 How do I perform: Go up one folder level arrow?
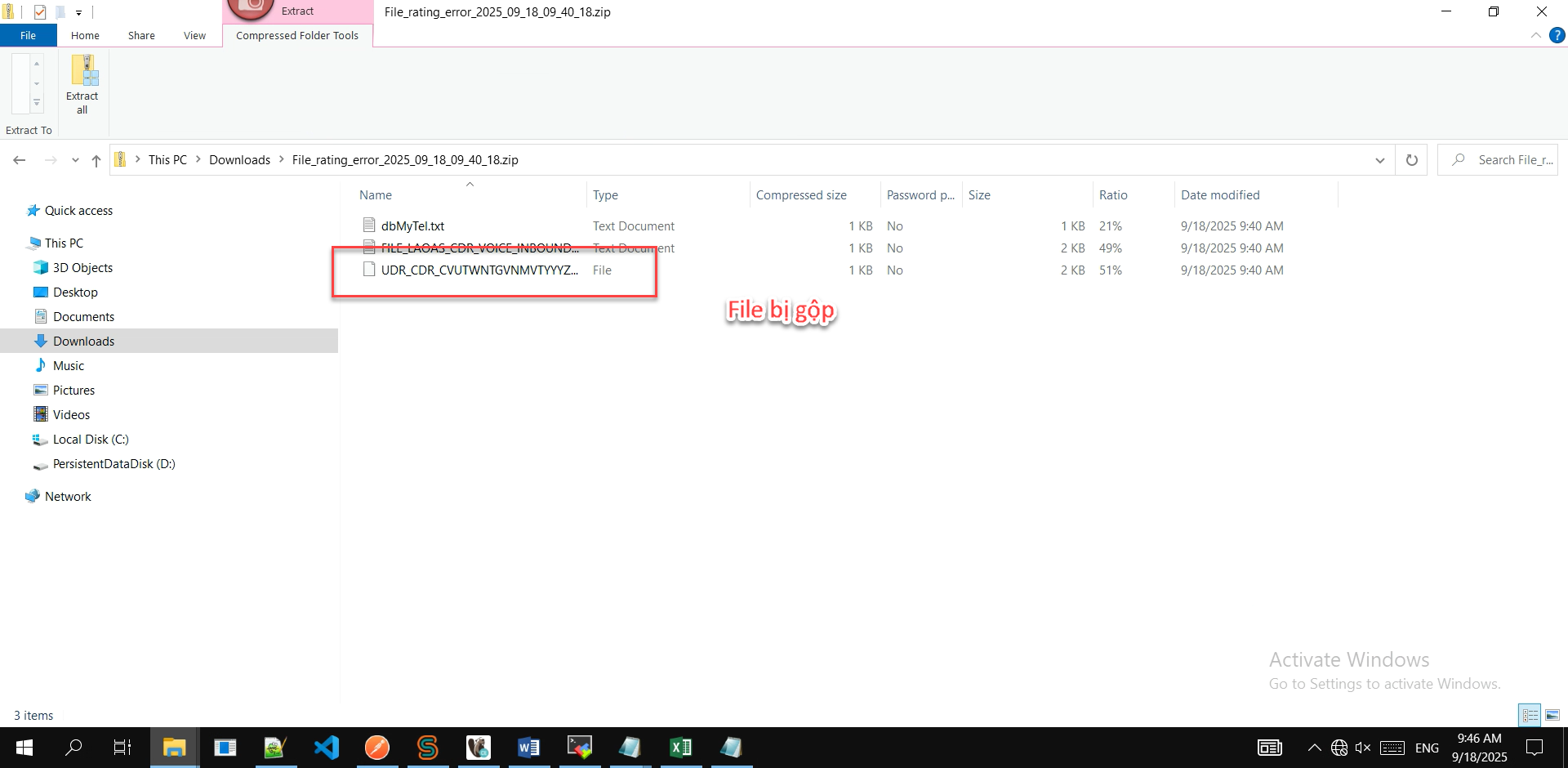pos(96,160)
